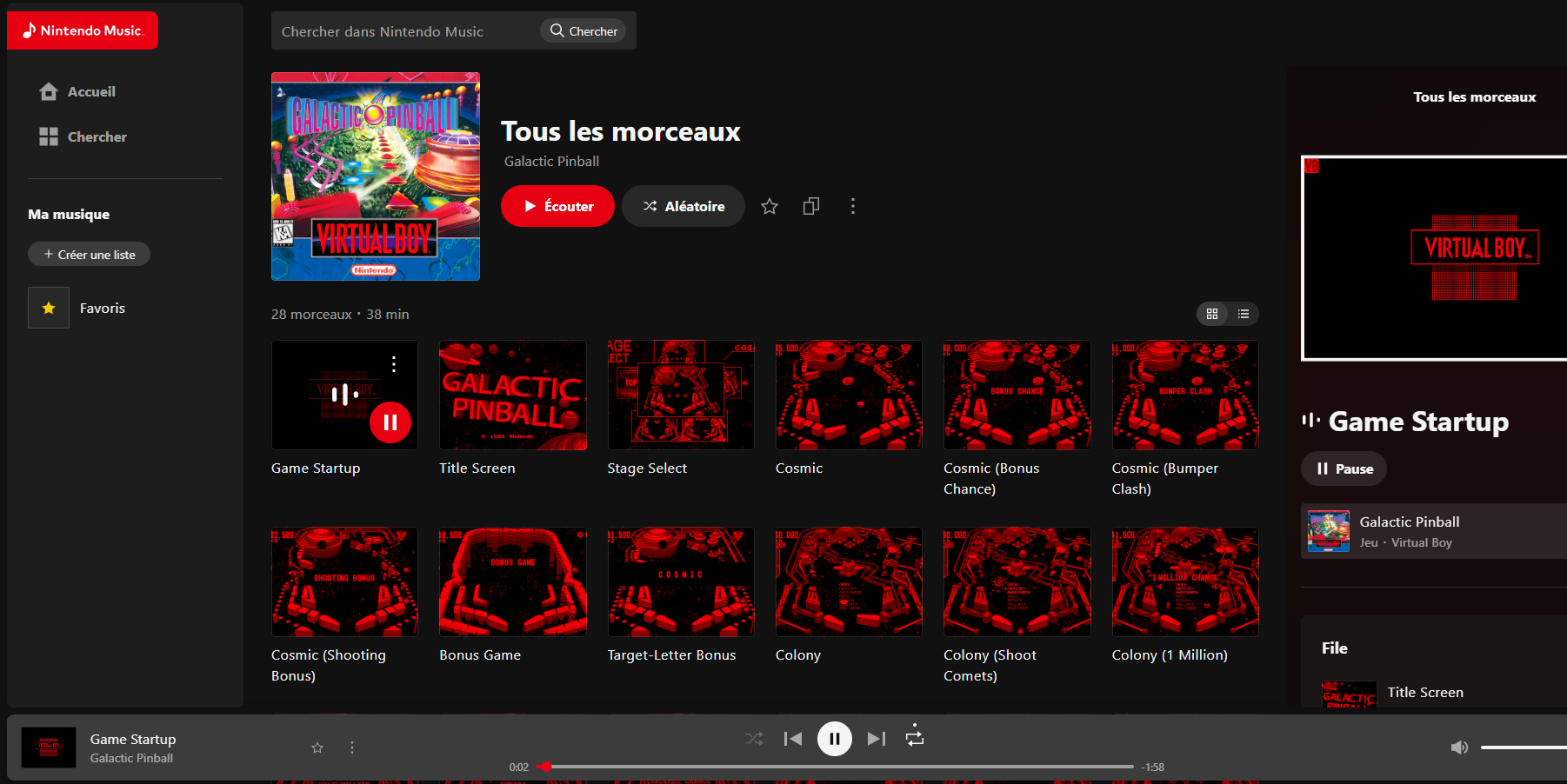
Task: Start Aléatoire shuffle playback
Action: 683,206
